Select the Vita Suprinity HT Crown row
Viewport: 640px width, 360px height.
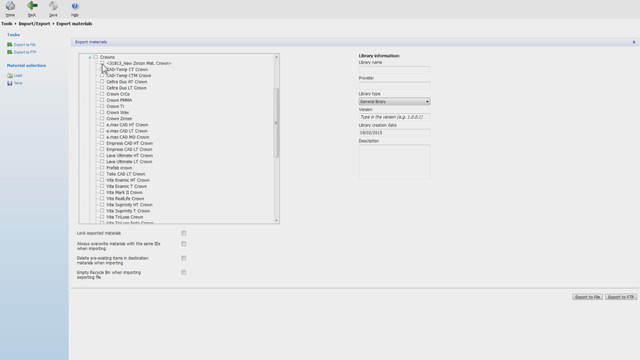point(129,204)
